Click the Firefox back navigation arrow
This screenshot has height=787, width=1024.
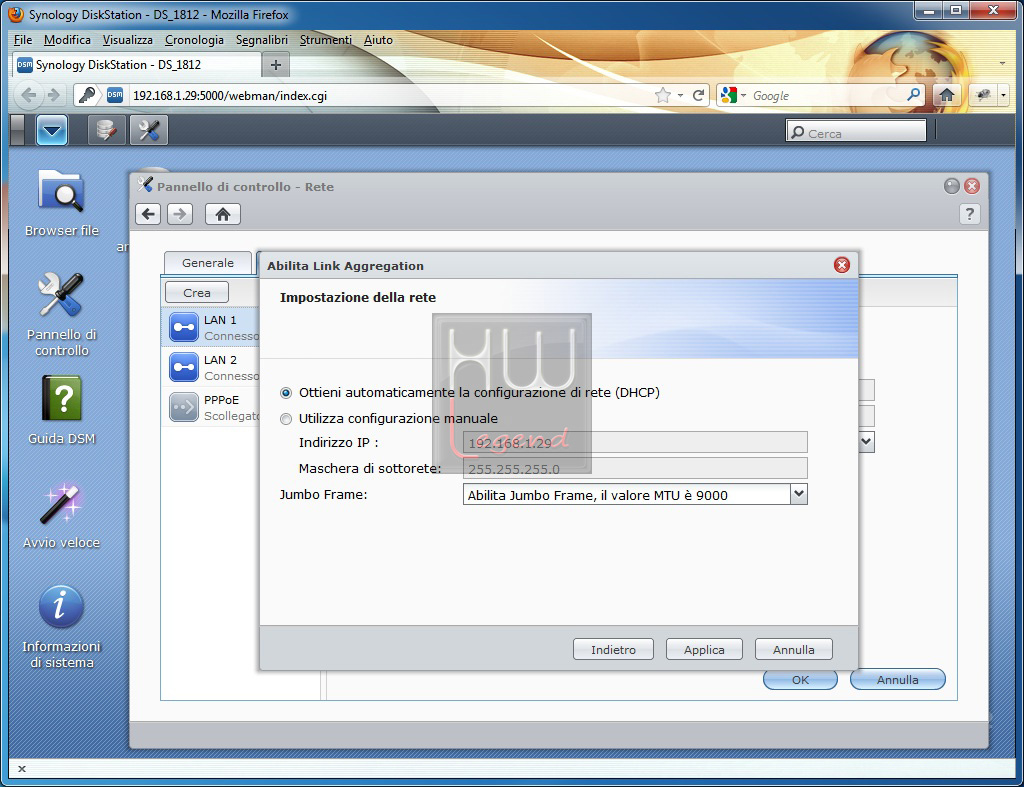pos(28,95)
